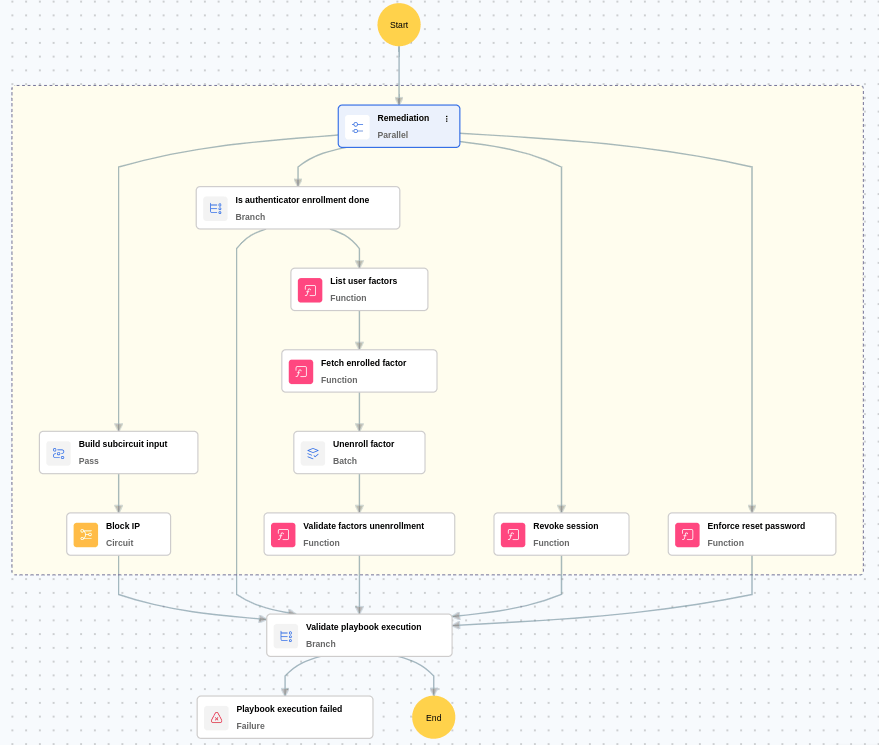Select the 'Fetch enrolled factor' label
879x745 pixels.
(x=363, y=363)
